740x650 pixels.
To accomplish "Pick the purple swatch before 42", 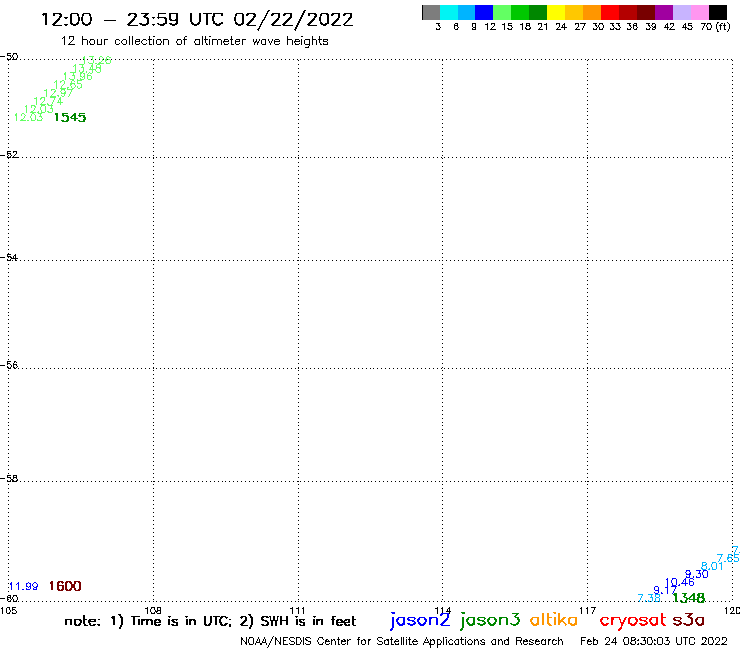I will [x=664, y=13].
